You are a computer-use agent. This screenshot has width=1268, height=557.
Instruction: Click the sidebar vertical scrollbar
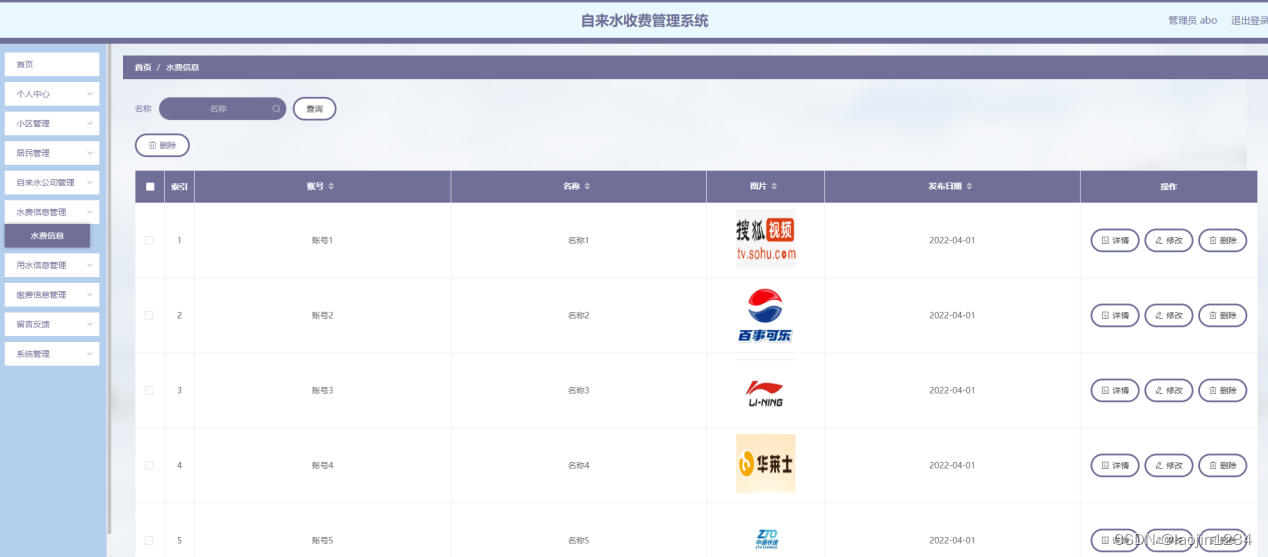(x=108, y=290)
